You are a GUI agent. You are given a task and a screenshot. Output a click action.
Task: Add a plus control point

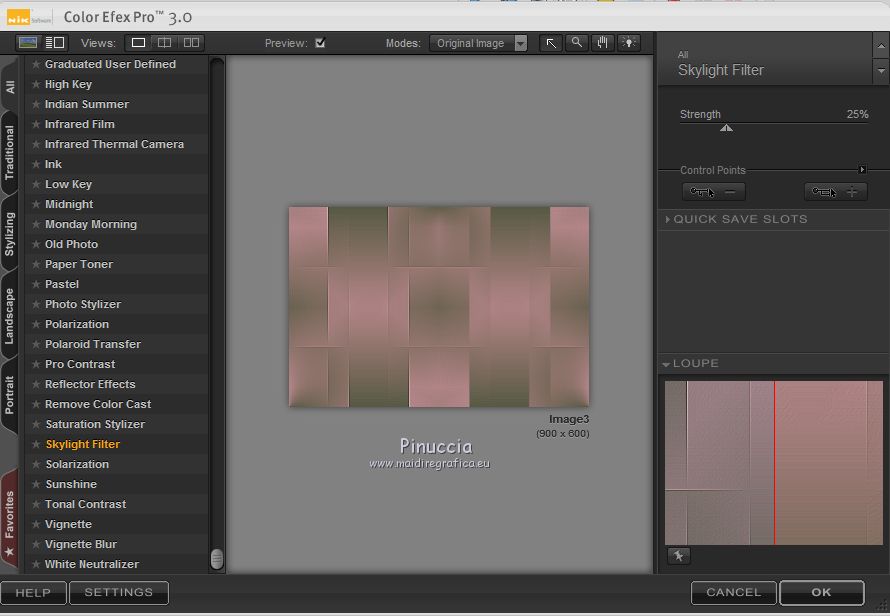point(836,192)
